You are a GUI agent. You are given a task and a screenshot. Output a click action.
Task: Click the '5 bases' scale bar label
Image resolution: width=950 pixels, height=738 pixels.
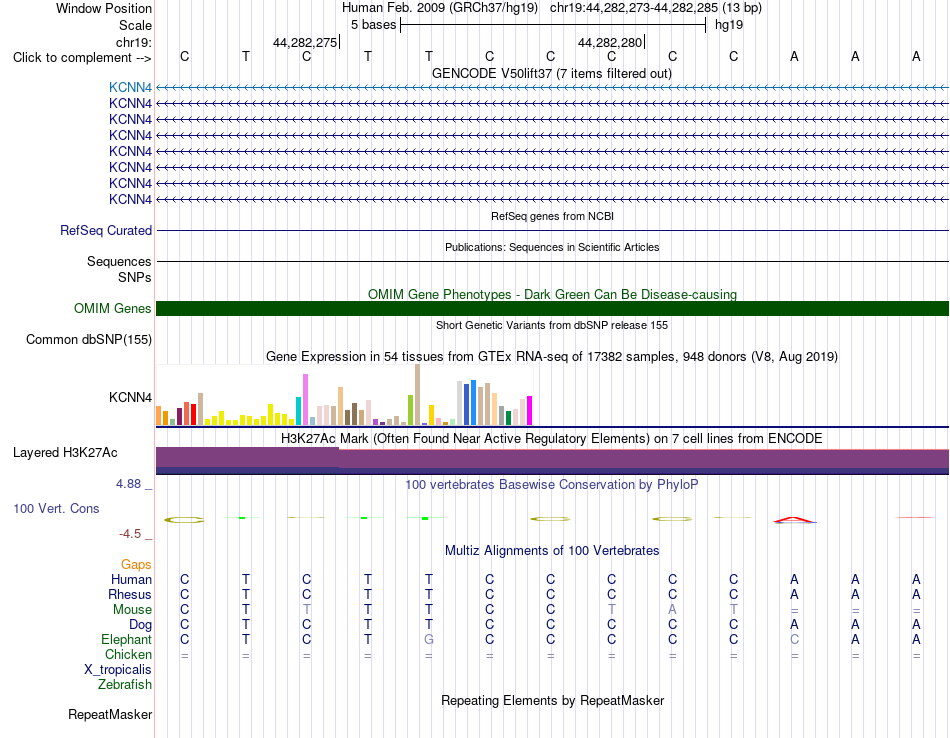[373, 25]
